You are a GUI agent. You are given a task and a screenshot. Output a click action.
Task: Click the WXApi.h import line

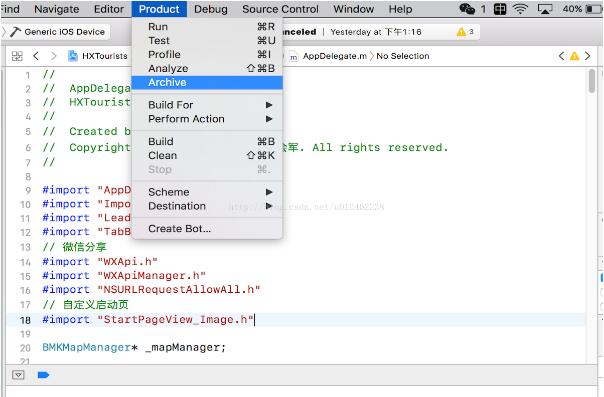(100, 262)
